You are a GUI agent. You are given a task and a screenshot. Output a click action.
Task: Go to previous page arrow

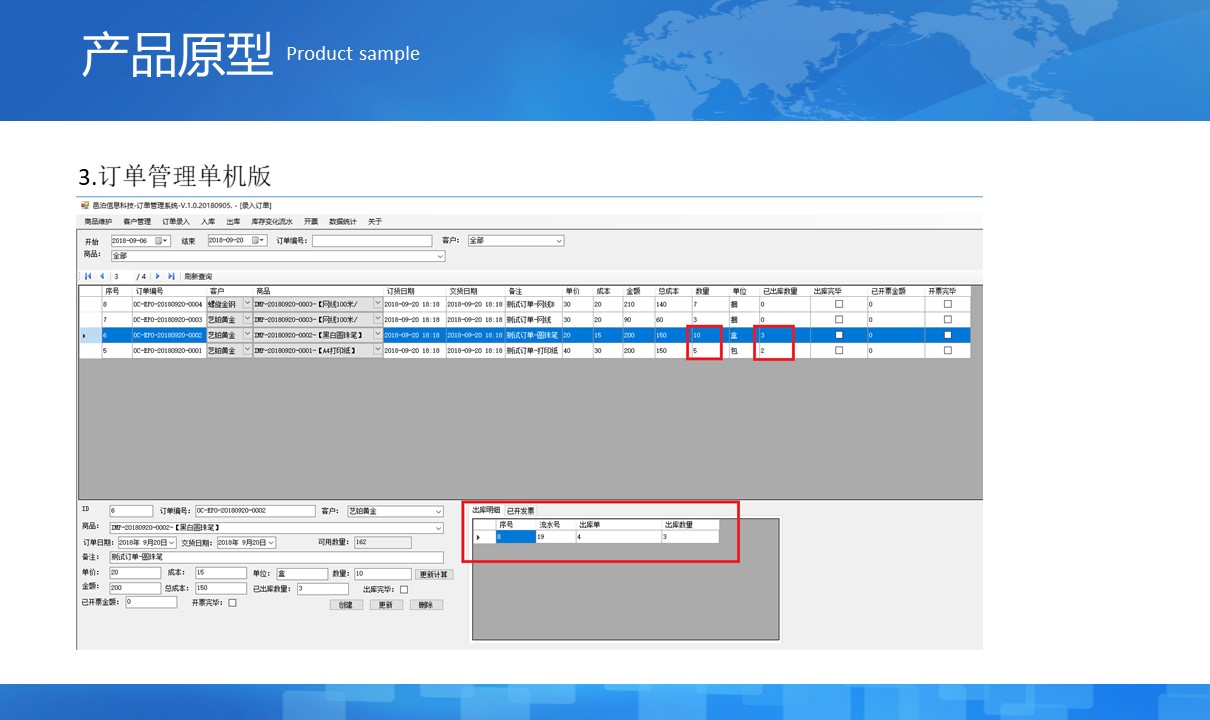click(101, 276)
